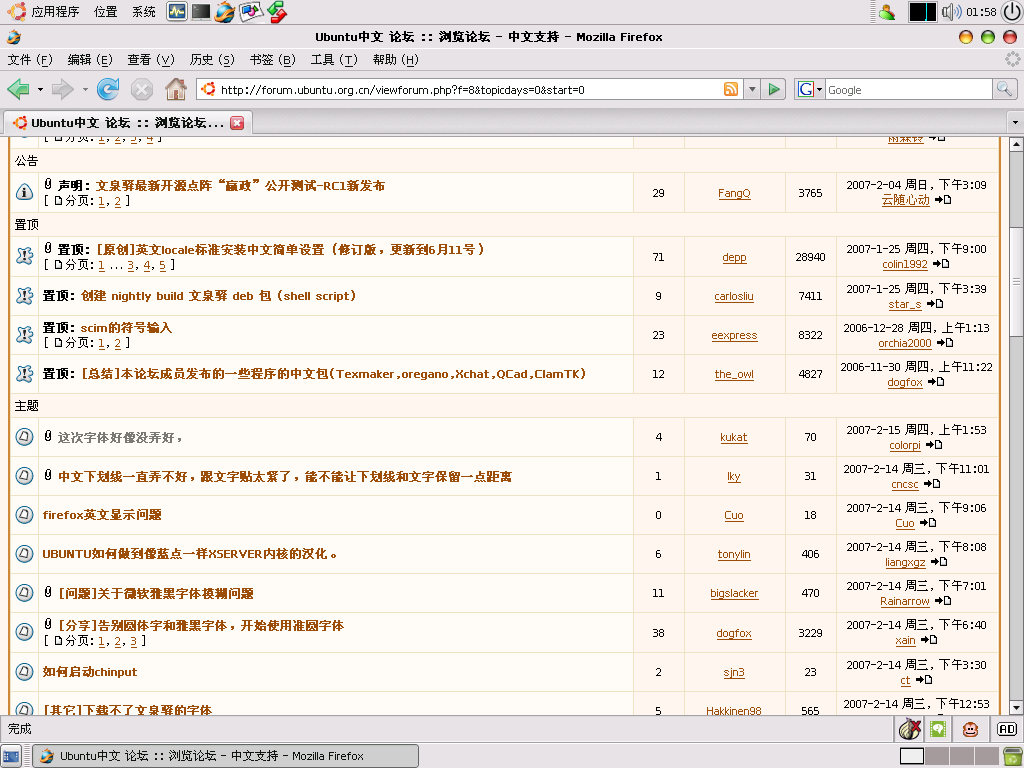Click show desktop icon in bottom panel
The height and width of the screenshot is (768, 1024).
(11, 756)
